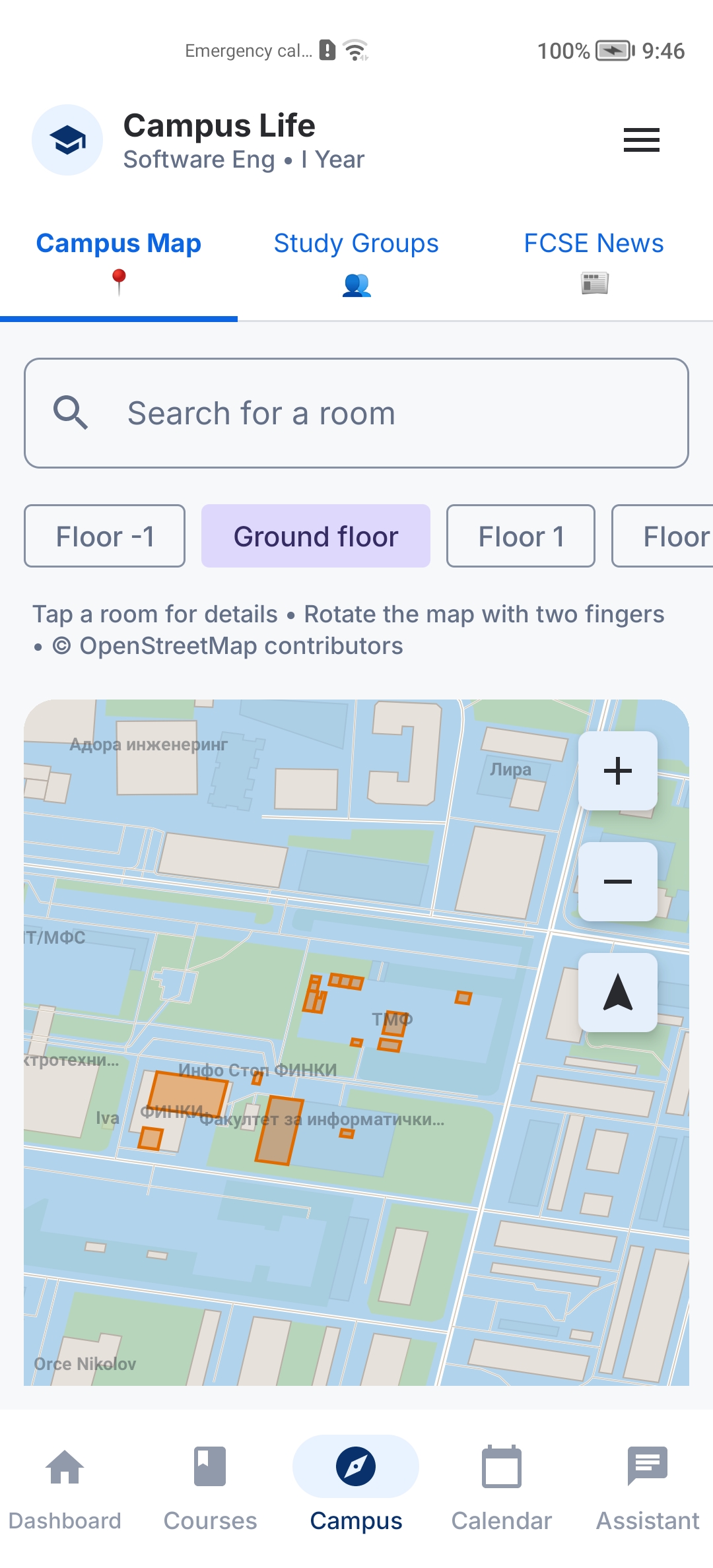
Task: Focus the Search for a room field
Action: tap(356, 413)
